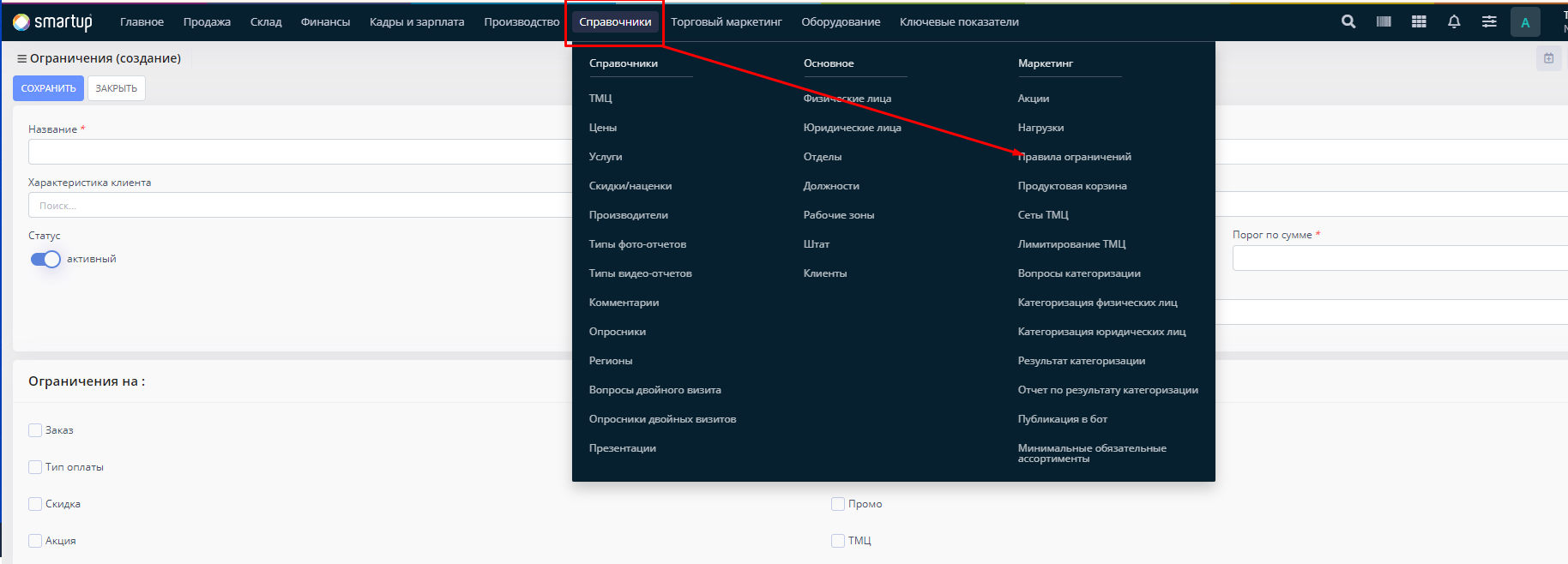The height and width of the screenshot is (564, 1568).
Task: Open Типы фото-отчетов
Action: click(637, 244)
